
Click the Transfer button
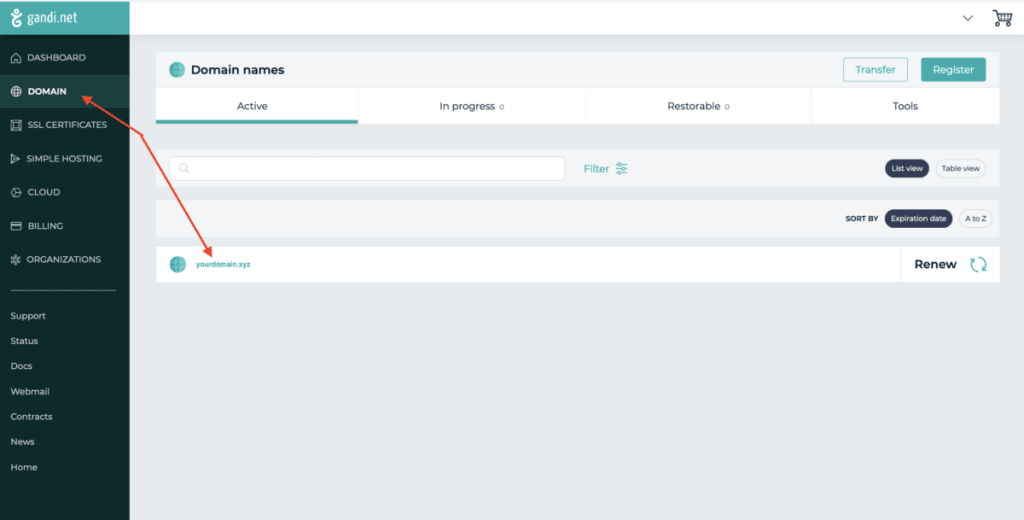pyautogui.click(x=875, y=70)
